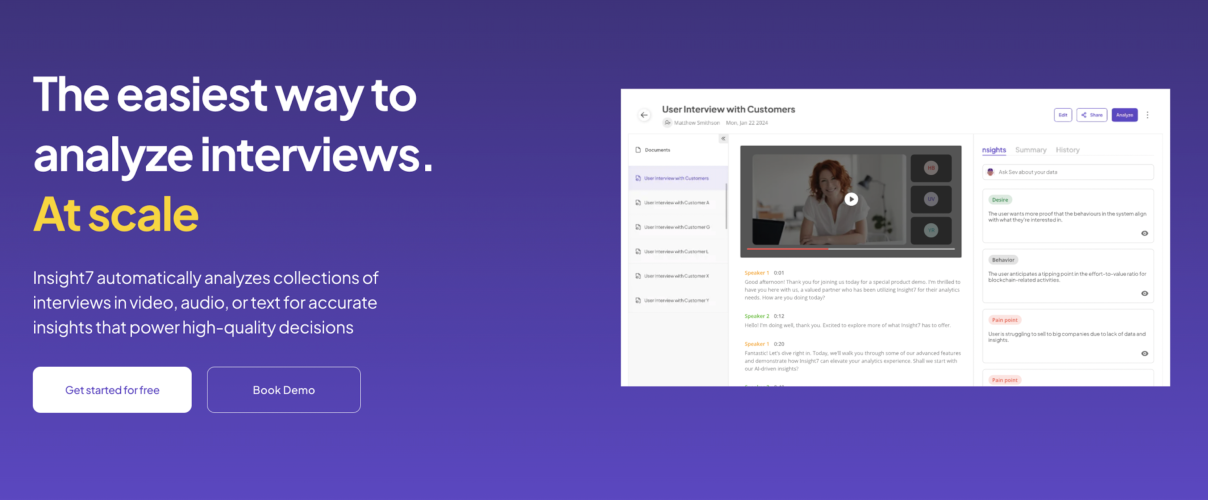Click the green Desire tag
The width and height of the screenshot is (1208, 500).
pos(1000,200)
